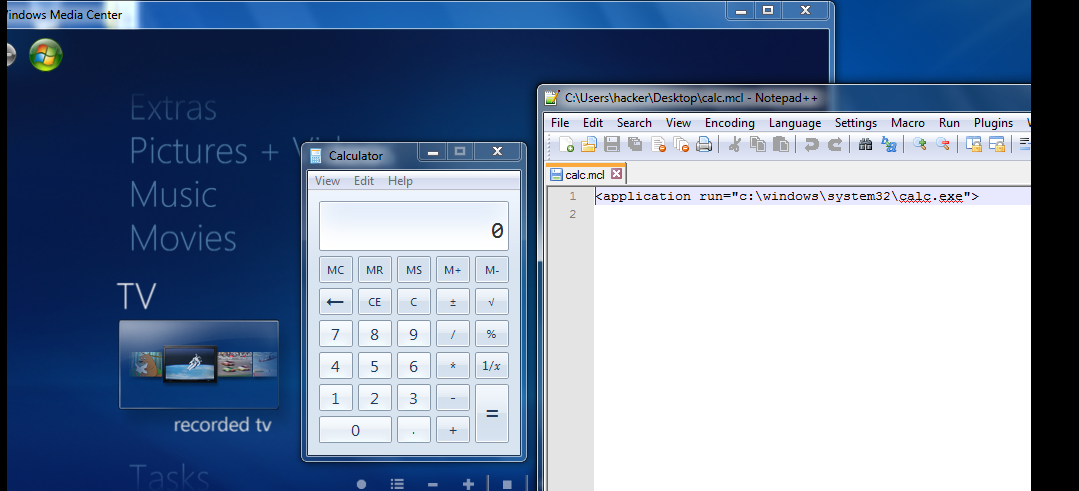The width and height of the screenshot is (1079, 491).
Task: Open the Run menu
Action: pyautogui.click(x=949, y=123)
